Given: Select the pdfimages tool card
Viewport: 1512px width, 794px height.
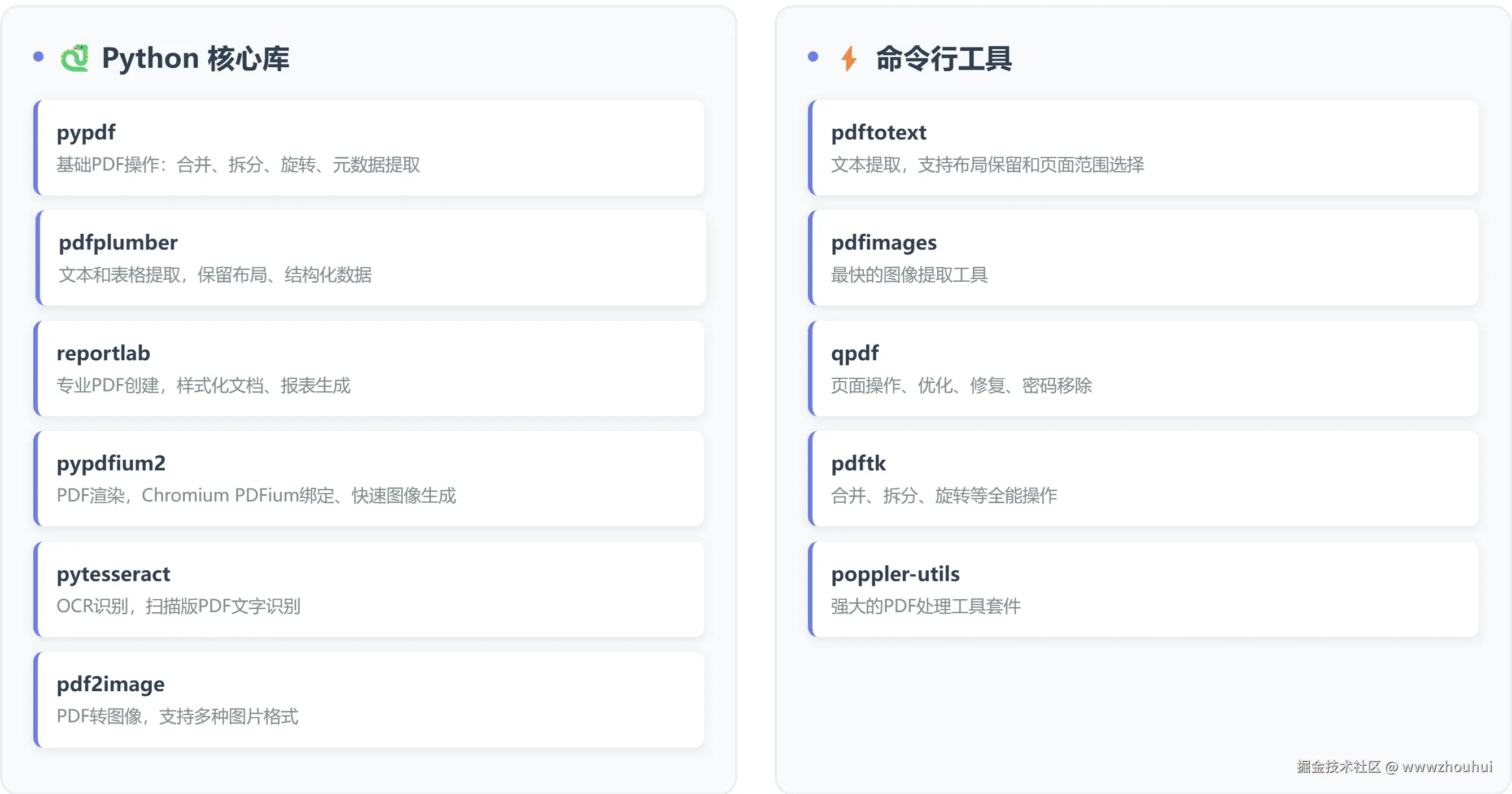Looking at the screenshot, I should (1143, 258).
